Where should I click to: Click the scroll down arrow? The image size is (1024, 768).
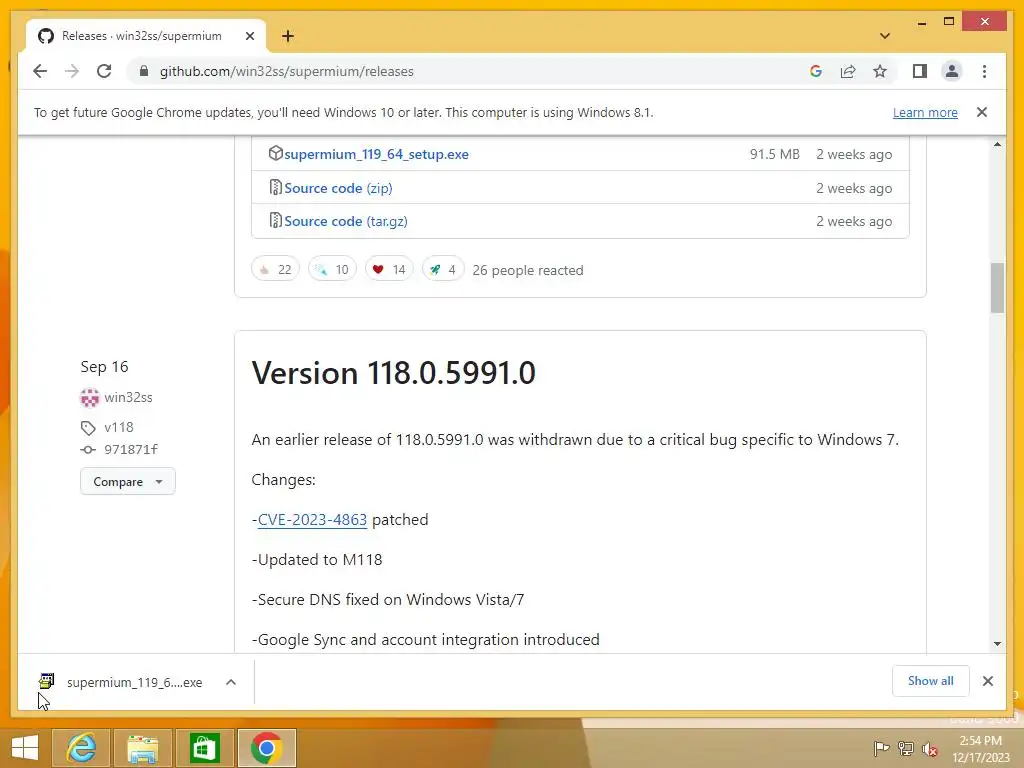pos(997,643)
